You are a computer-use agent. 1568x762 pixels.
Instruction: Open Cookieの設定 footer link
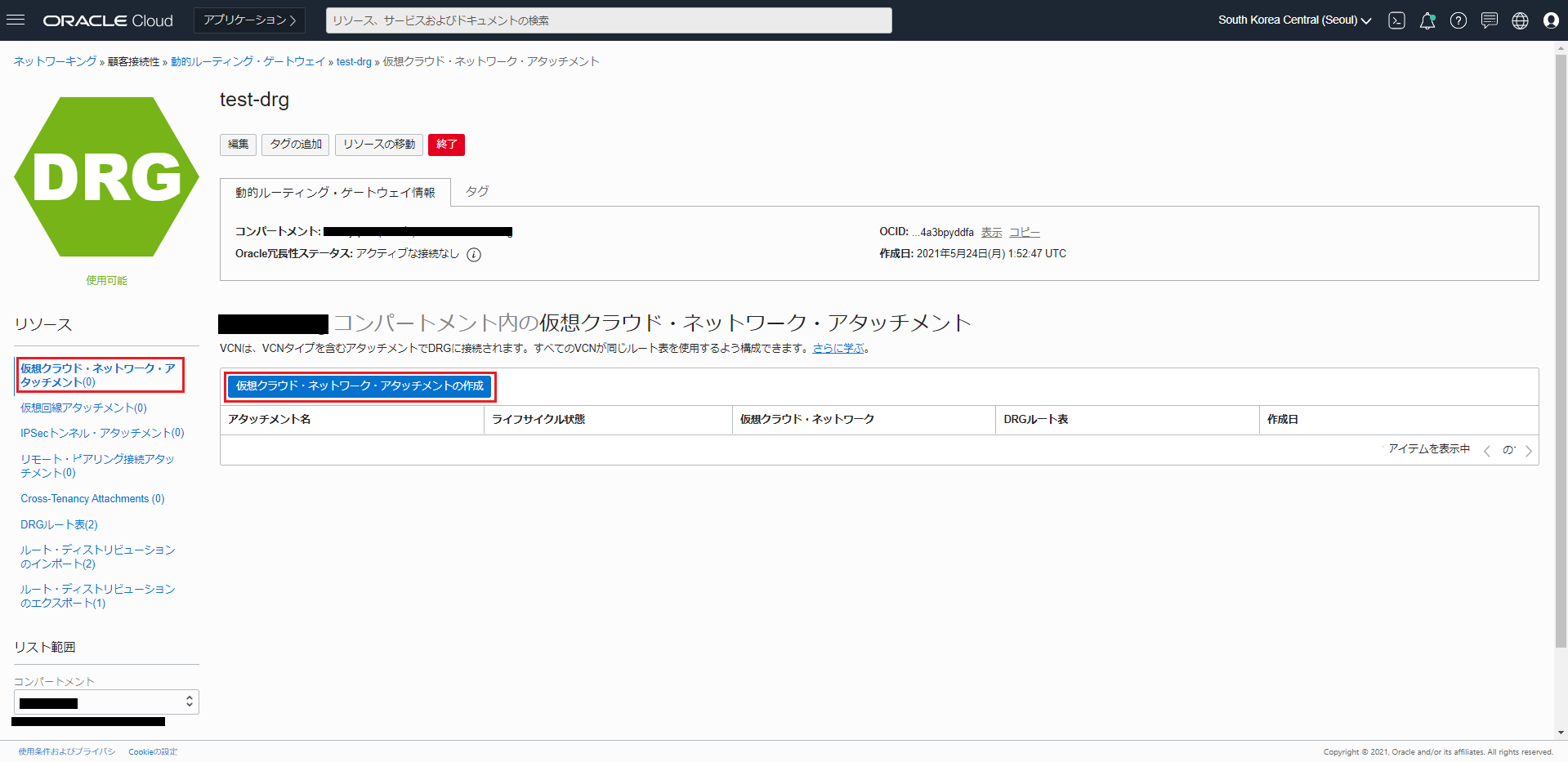[x=153, y=751]
